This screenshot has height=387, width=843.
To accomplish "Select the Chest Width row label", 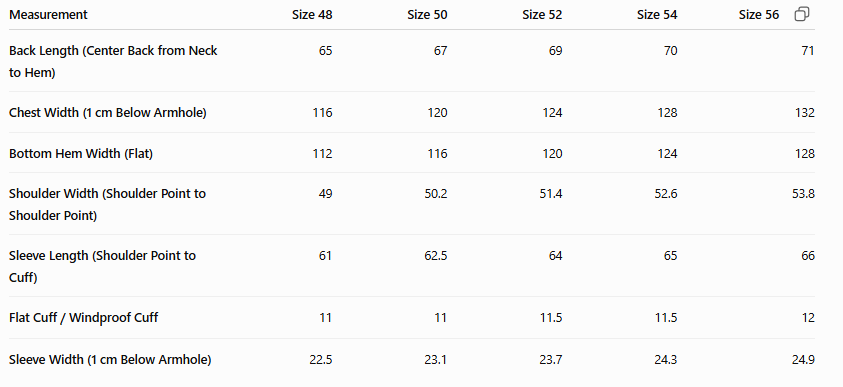I will click(x=108, y=113).
